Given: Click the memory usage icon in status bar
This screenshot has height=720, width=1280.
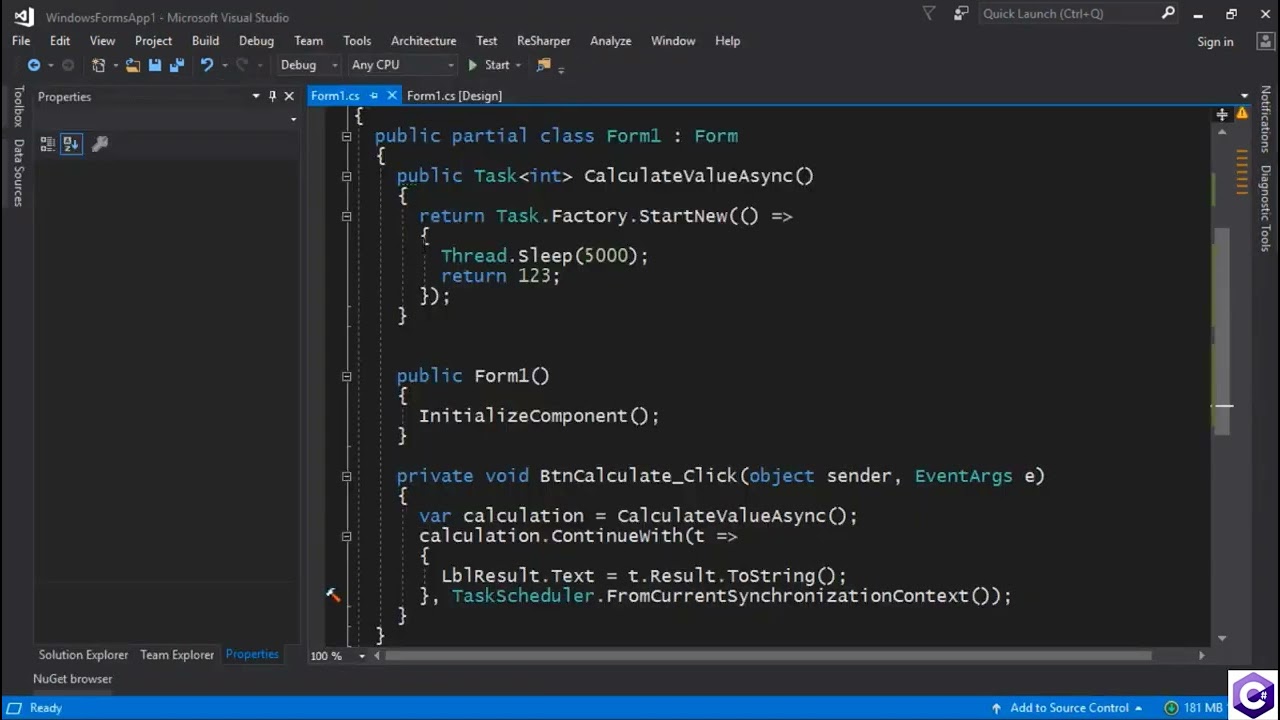Looking at the screenshot, I should coord(1171,708).
